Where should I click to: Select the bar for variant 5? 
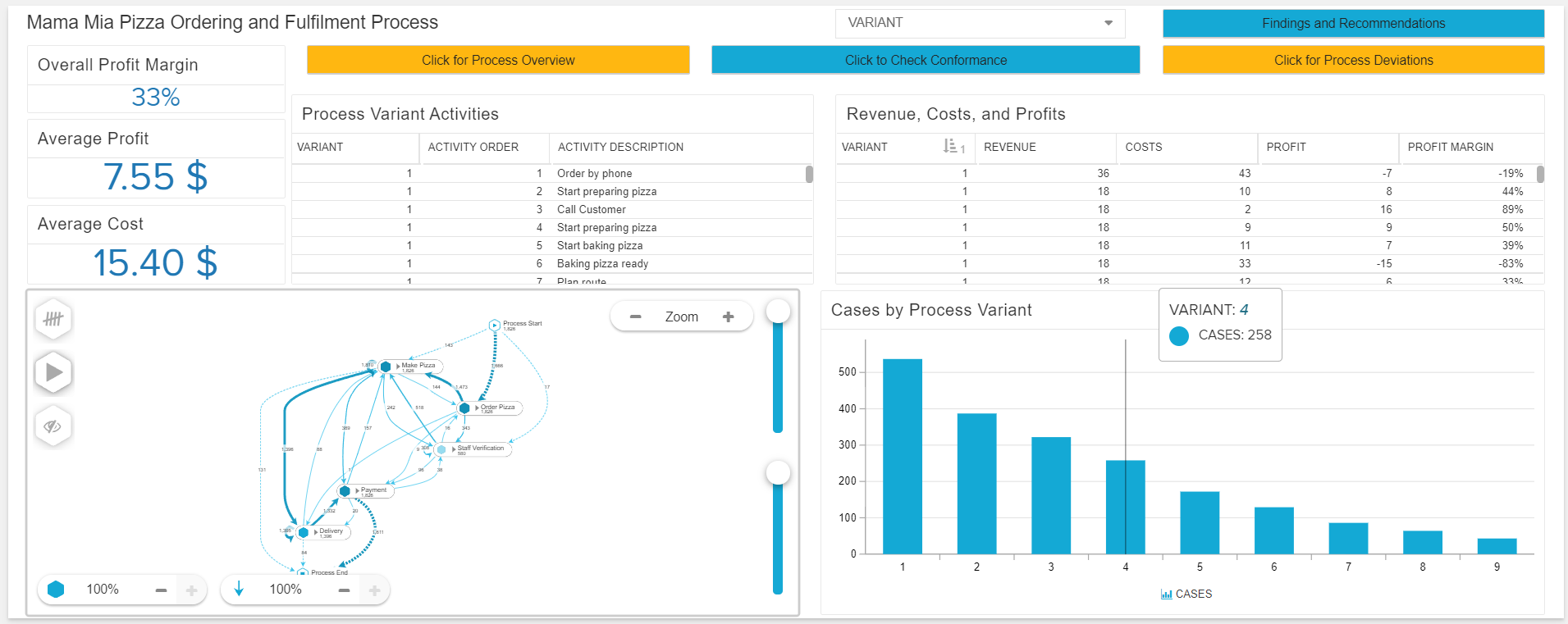(x=1200, y=523)
